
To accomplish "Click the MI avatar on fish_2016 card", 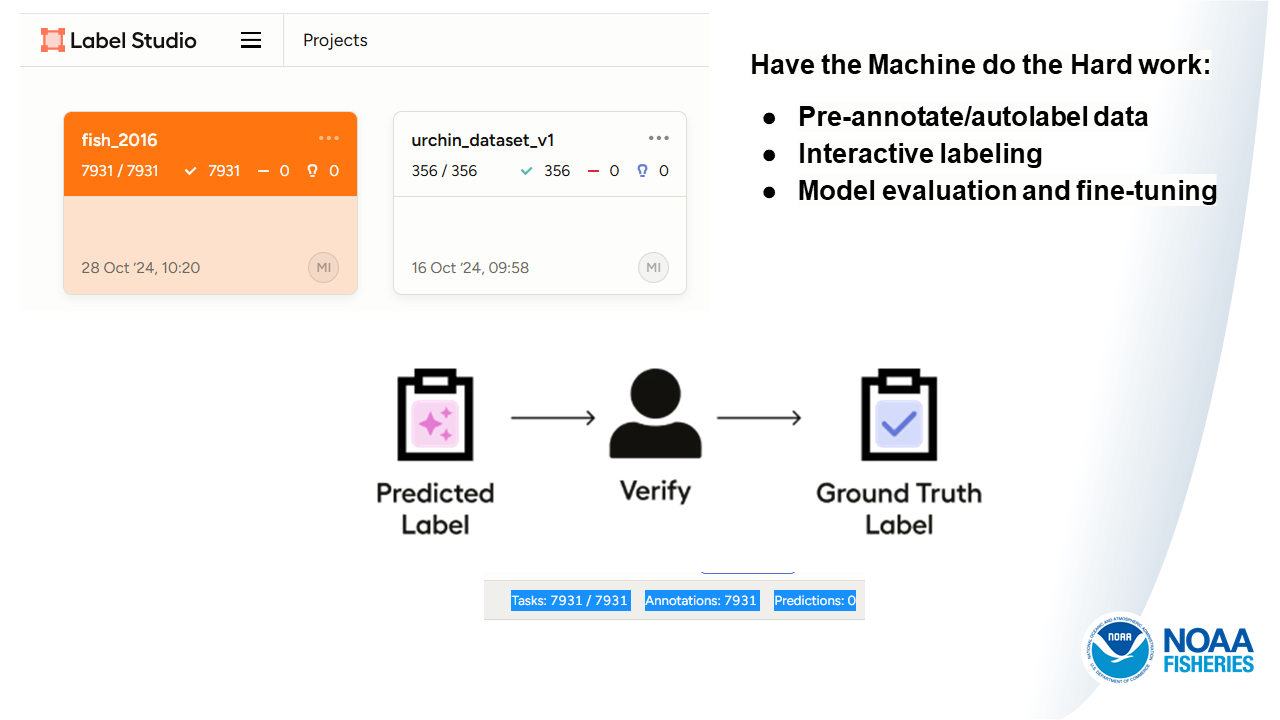I will click(x=323, y=268).
